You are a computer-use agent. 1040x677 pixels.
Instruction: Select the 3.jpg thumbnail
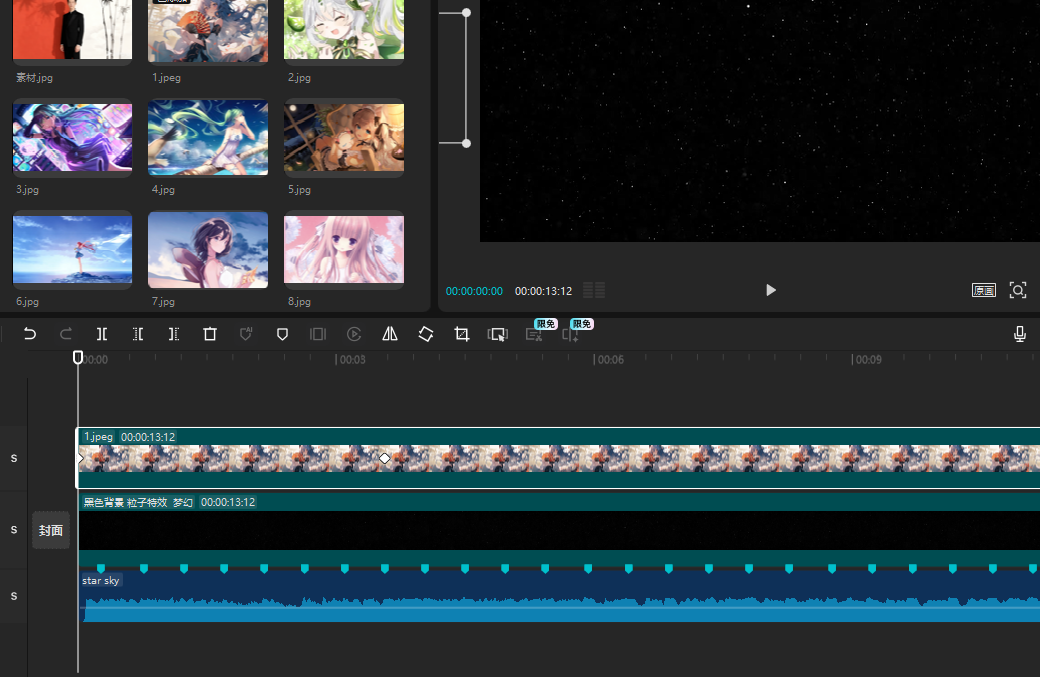[72, 138]
